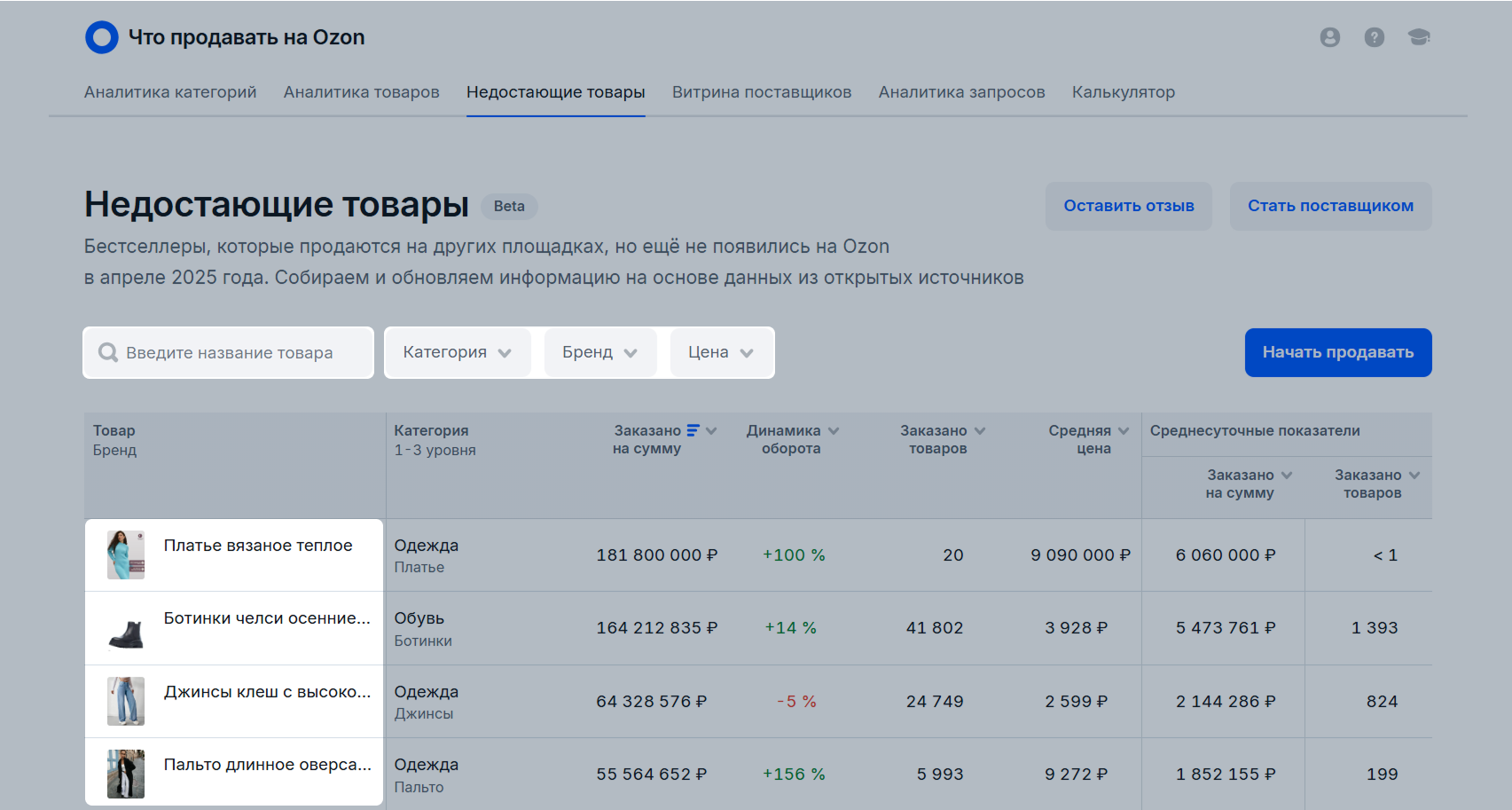
Task: Open Ботинки челси thumbnail image
Action: [x=126, y=628]
